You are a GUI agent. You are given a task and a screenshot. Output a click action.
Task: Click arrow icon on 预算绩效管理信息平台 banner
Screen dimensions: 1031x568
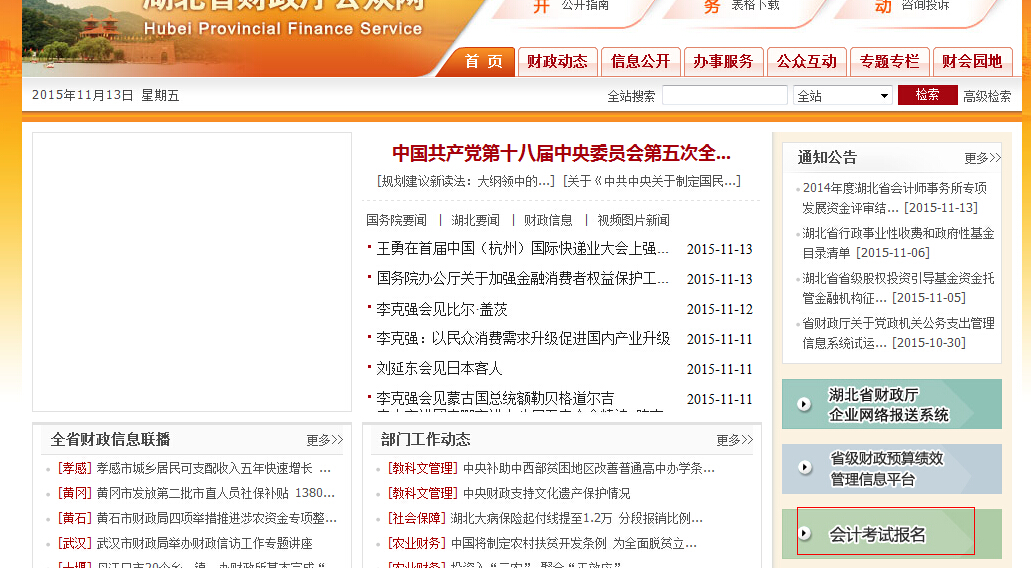click(803, 467)
